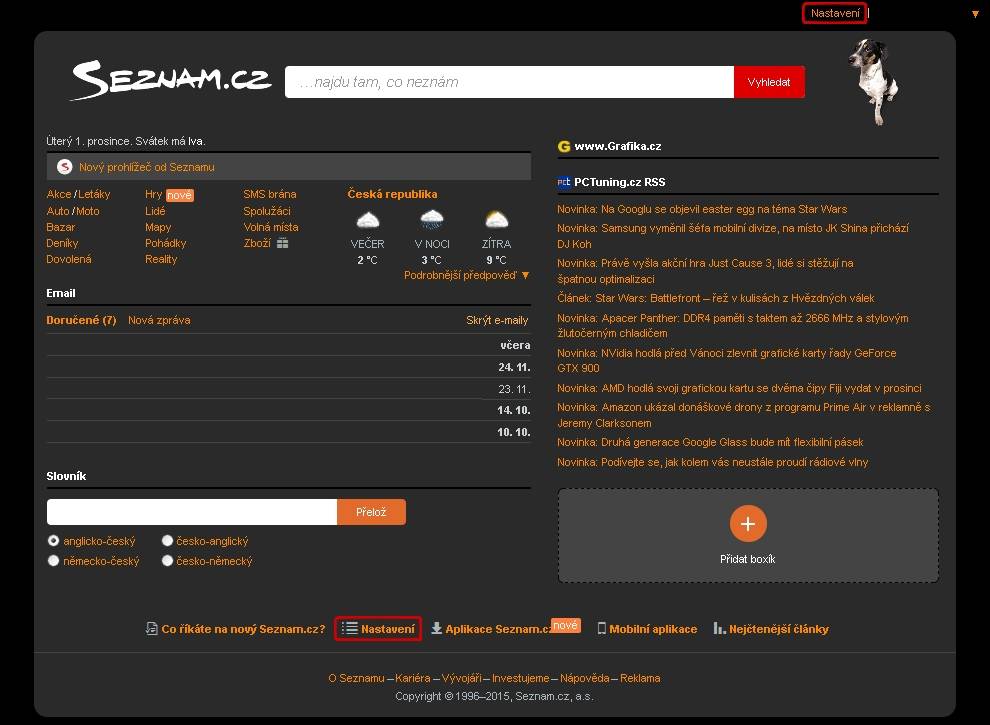
Task: Click the list icon beside bottom Nastavení
Action: 350,628
